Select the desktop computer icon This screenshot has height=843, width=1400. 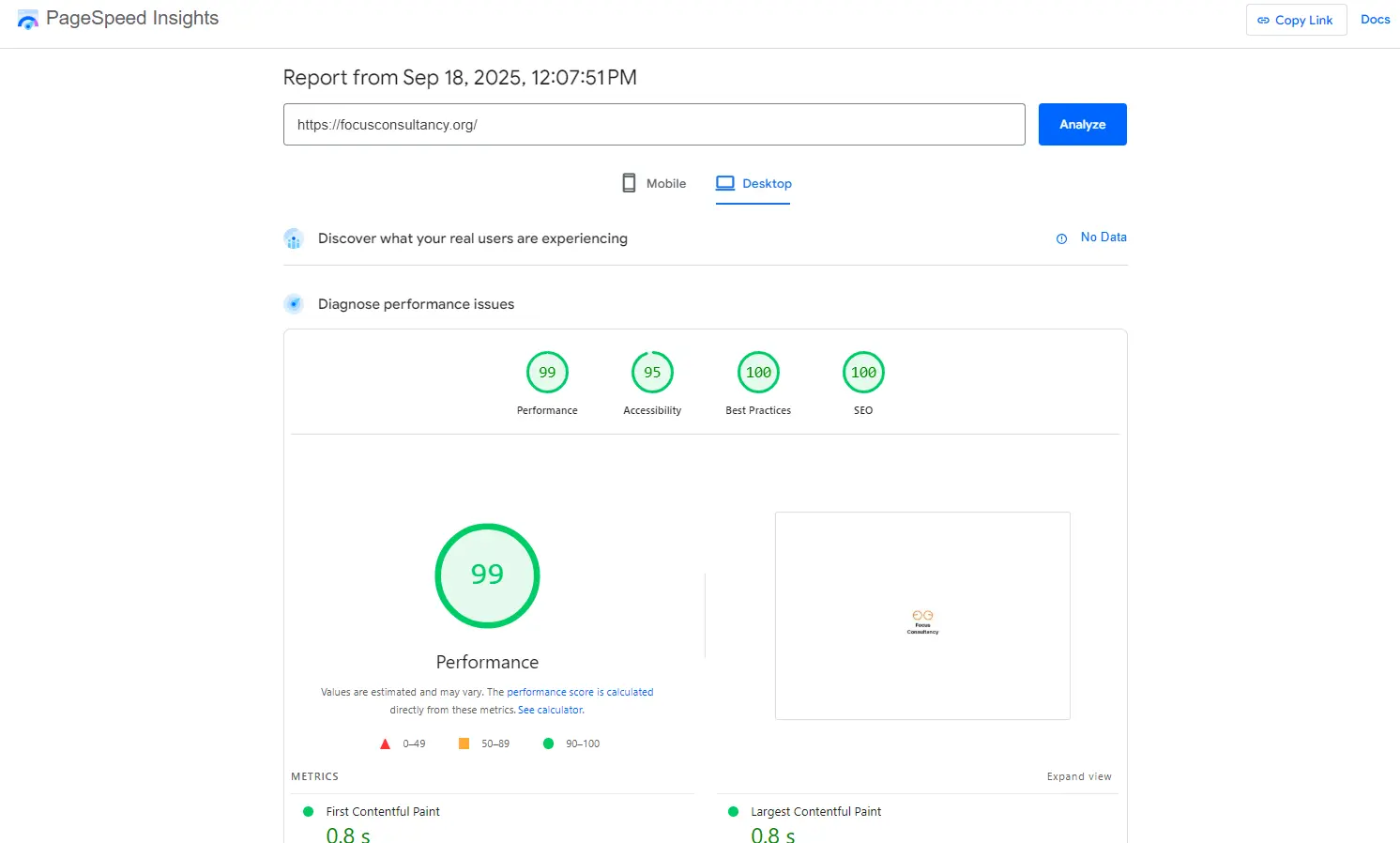click(724, 182)
